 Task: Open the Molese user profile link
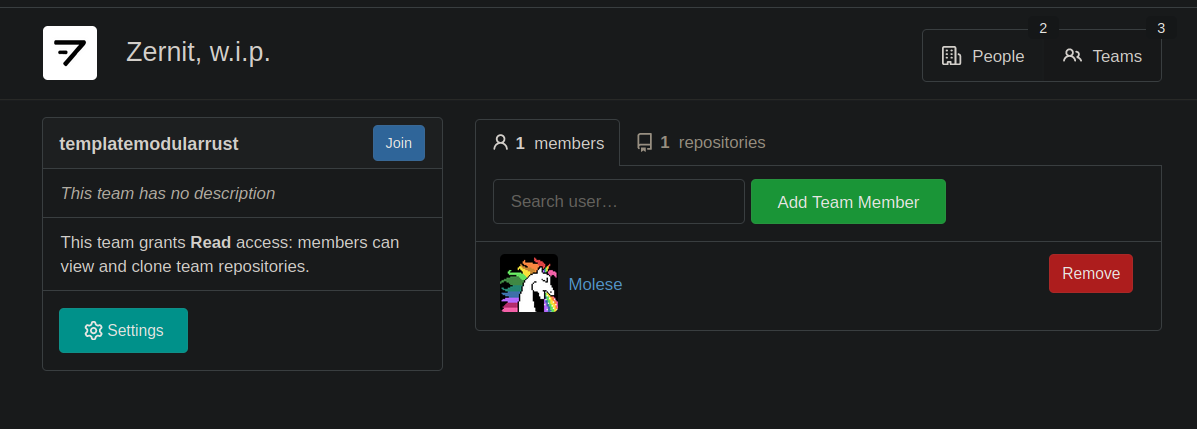click(595, 284)
